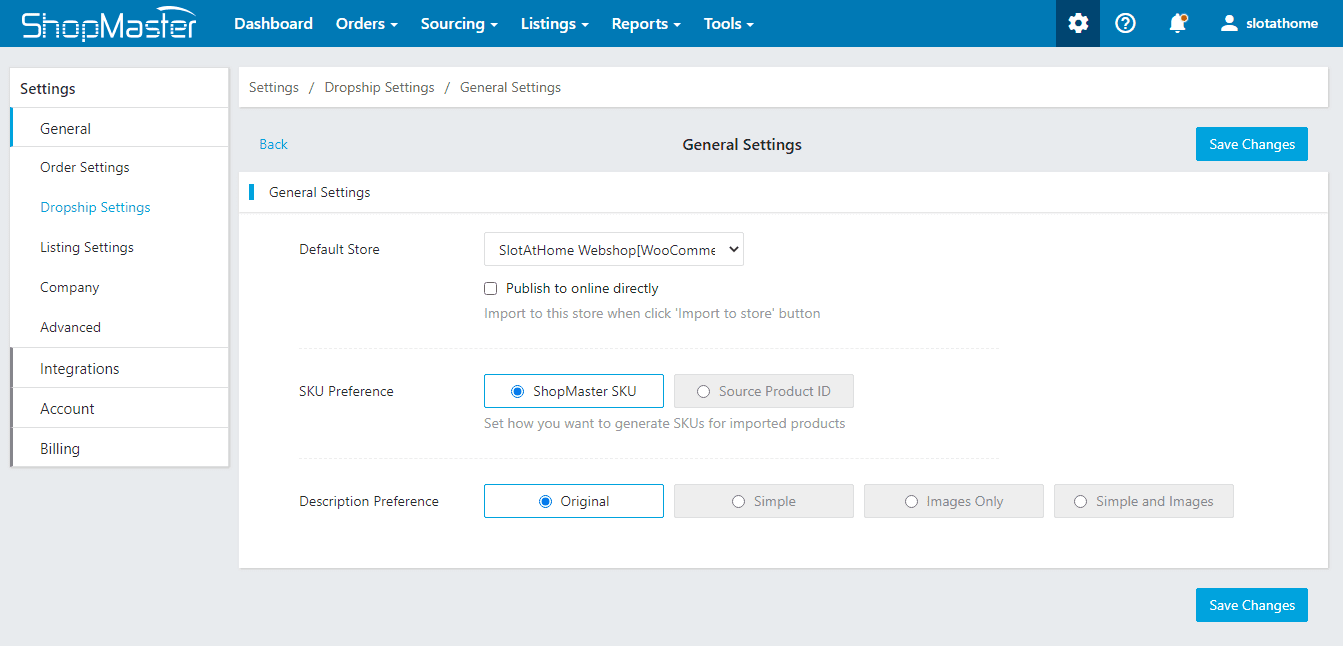Open the settings gear icon
The height and width of the screenshot is (646, 1343).
pyautogui.click(x=1077, y=23)
